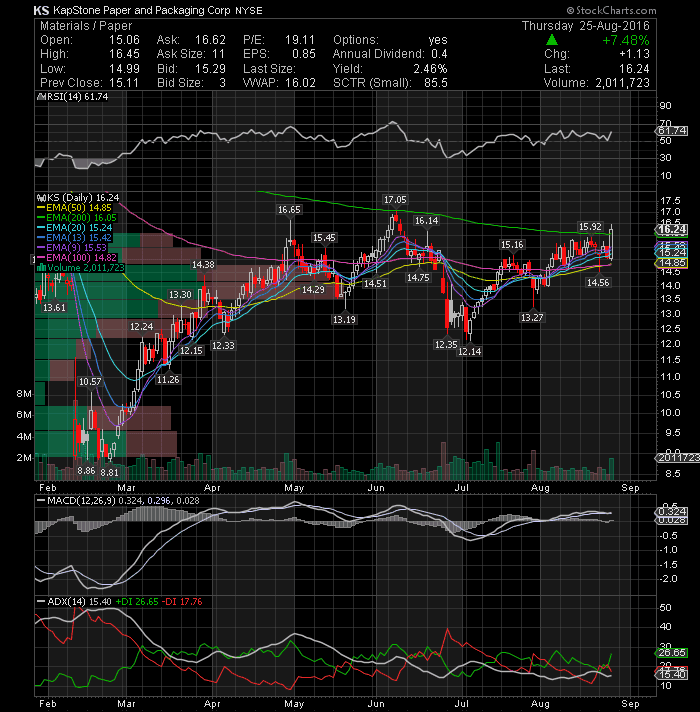Click the 8.81 low annotation
700x712 pixels.
pyautogui.click(x=109, y=473)
